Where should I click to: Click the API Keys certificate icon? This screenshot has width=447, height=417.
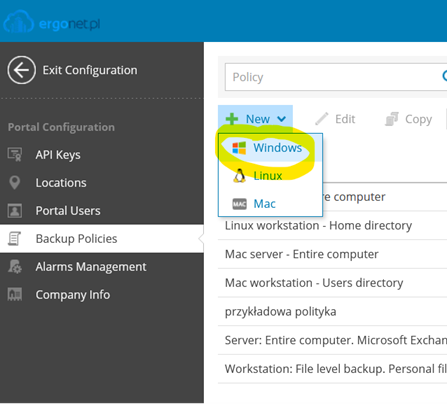click(15, 155)
